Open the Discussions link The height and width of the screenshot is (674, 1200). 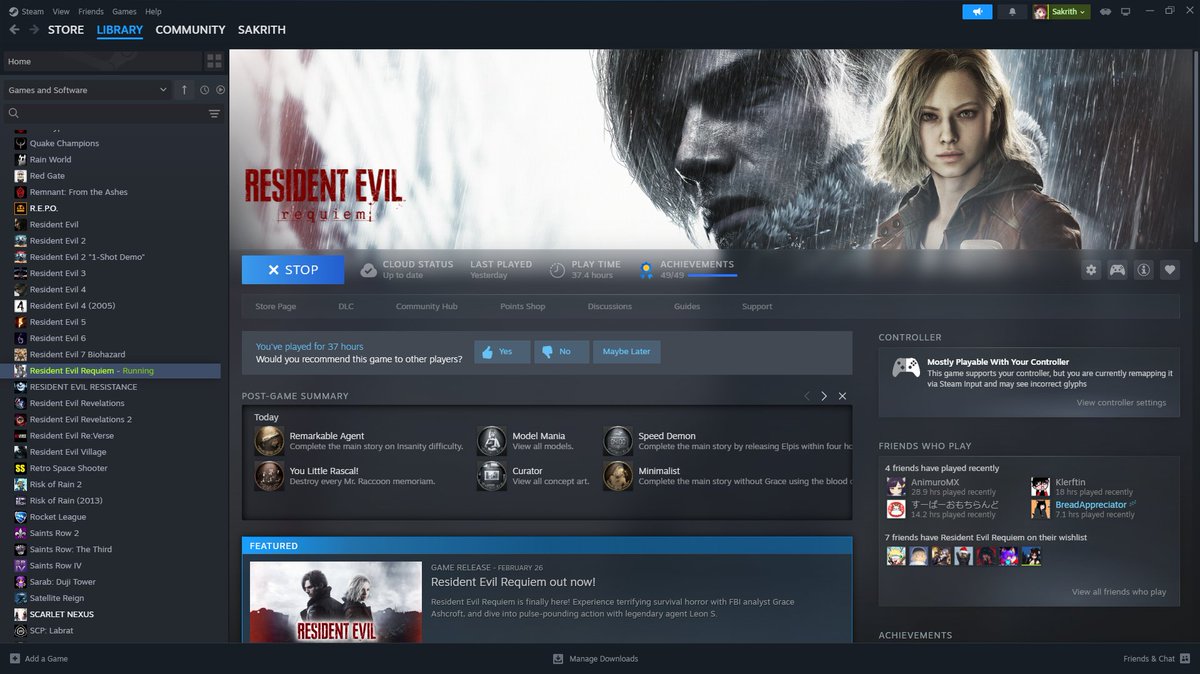[x=610, y=307]
